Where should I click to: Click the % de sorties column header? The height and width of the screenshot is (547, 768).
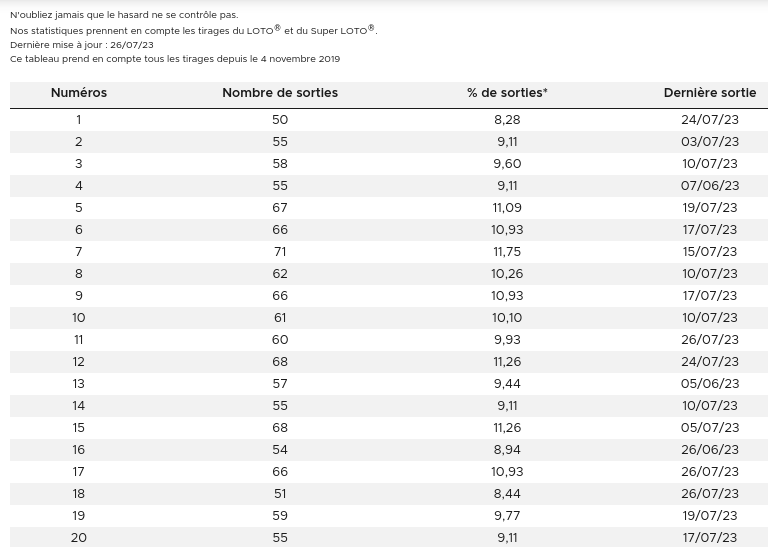click(507, 93)
